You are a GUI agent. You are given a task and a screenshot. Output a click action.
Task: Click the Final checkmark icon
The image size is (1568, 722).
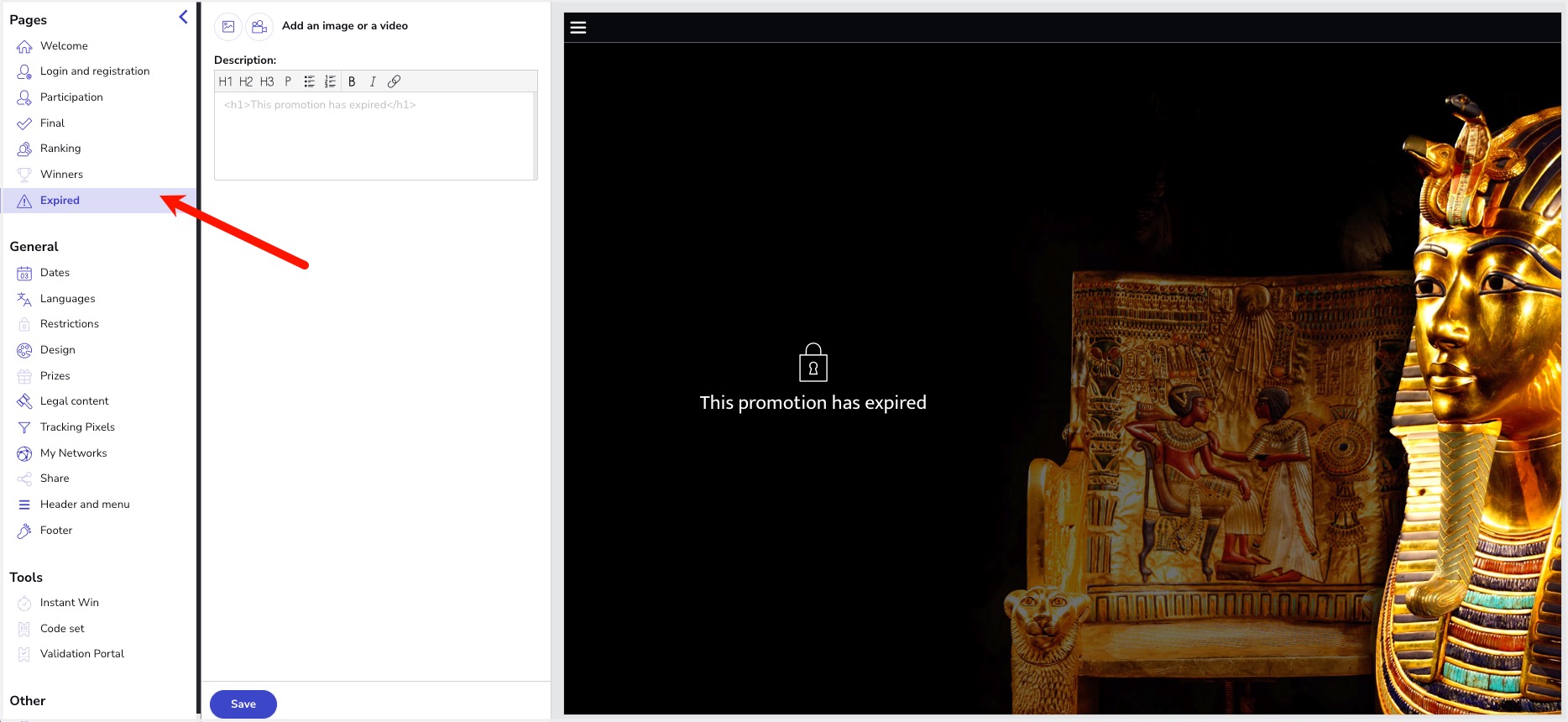point(24,123)
